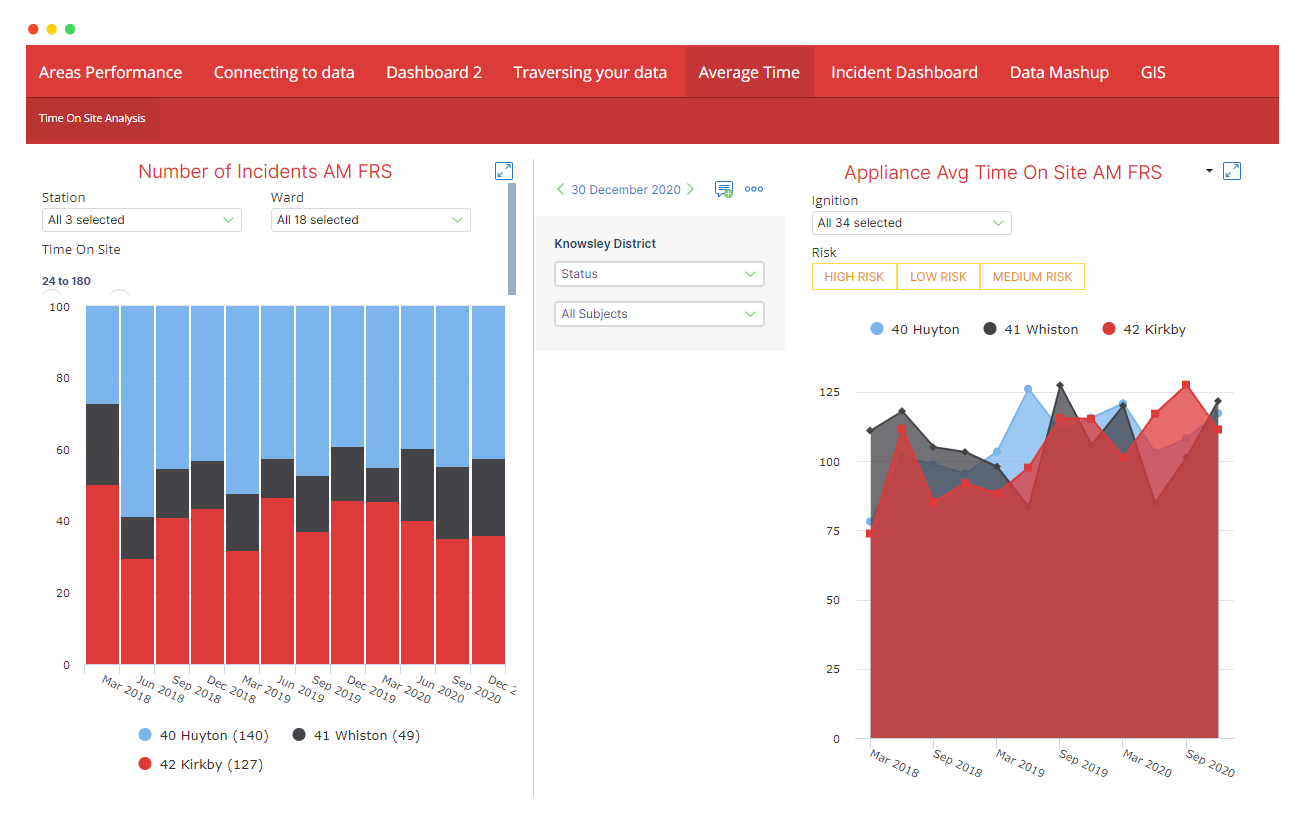Expand the Appliance Avg Time chart fullscreen

point(1232,171)
